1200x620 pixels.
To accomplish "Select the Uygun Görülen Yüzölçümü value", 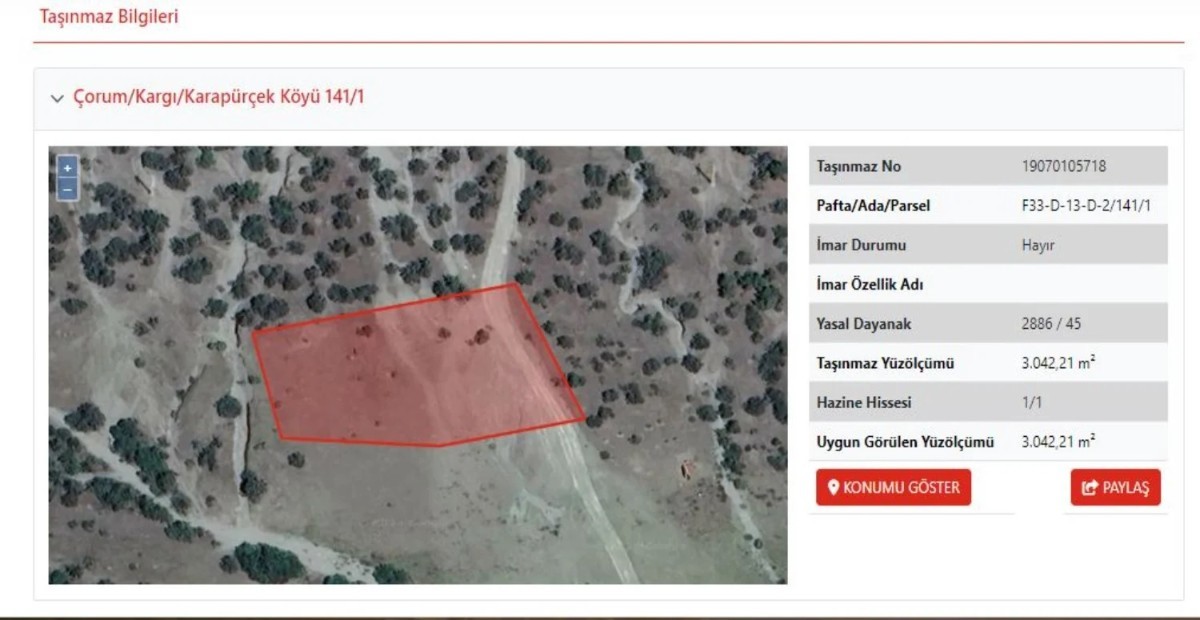I will (1058, 441).
